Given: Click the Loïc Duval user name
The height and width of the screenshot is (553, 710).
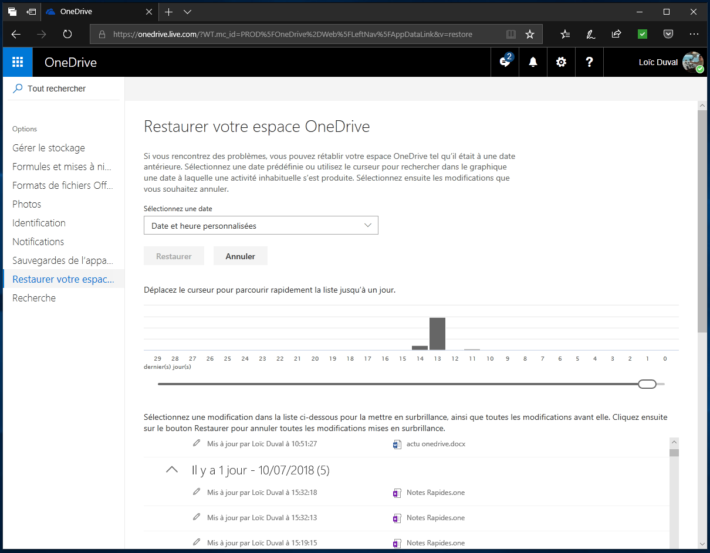Looking at the screenshot, I should tap(658, 63).
